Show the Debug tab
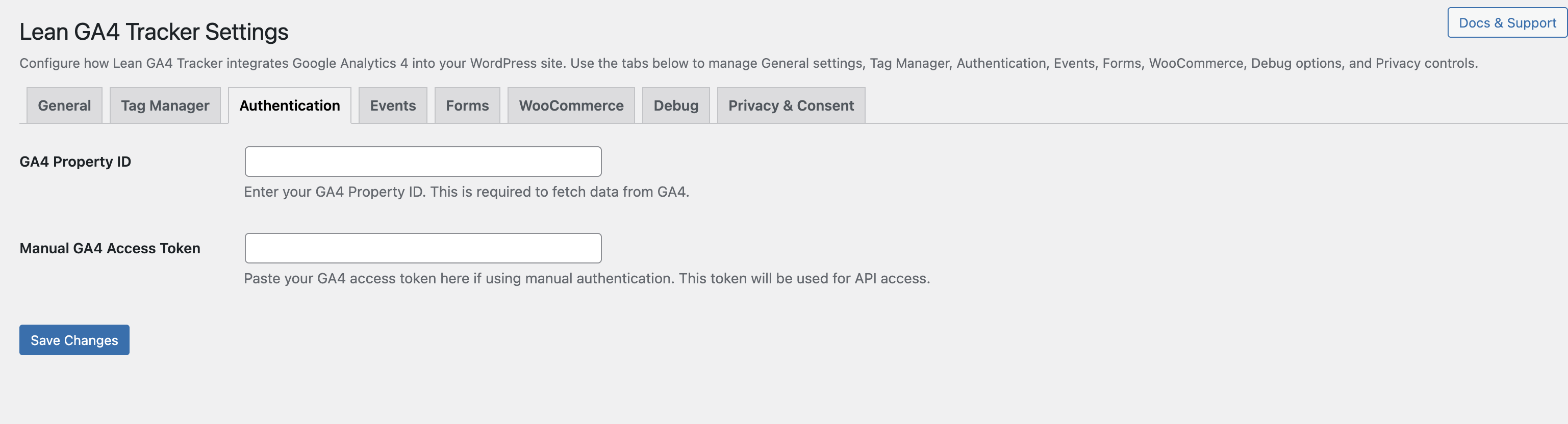Screen dimensions: 1568x424 [676, 106]
